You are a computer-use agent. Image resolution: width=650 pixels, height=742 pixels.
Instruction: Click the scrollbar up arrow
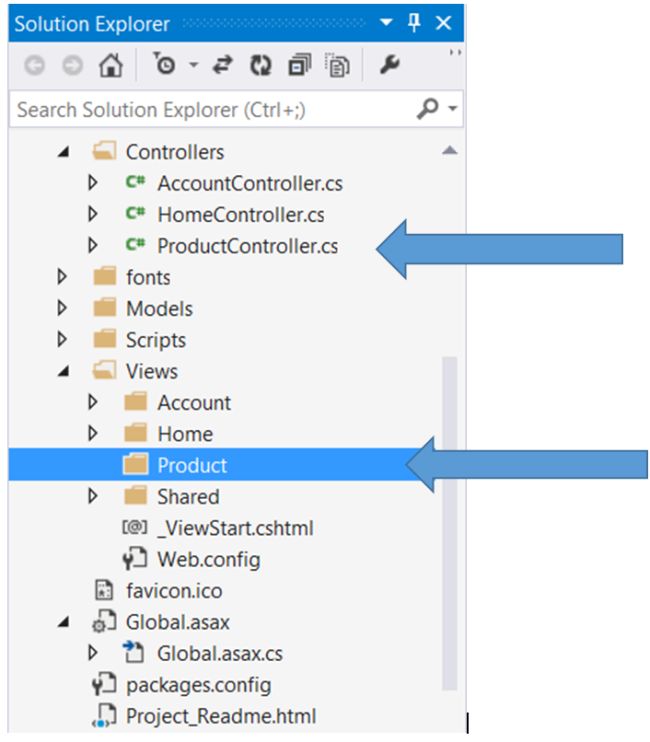tap(449, 150)
